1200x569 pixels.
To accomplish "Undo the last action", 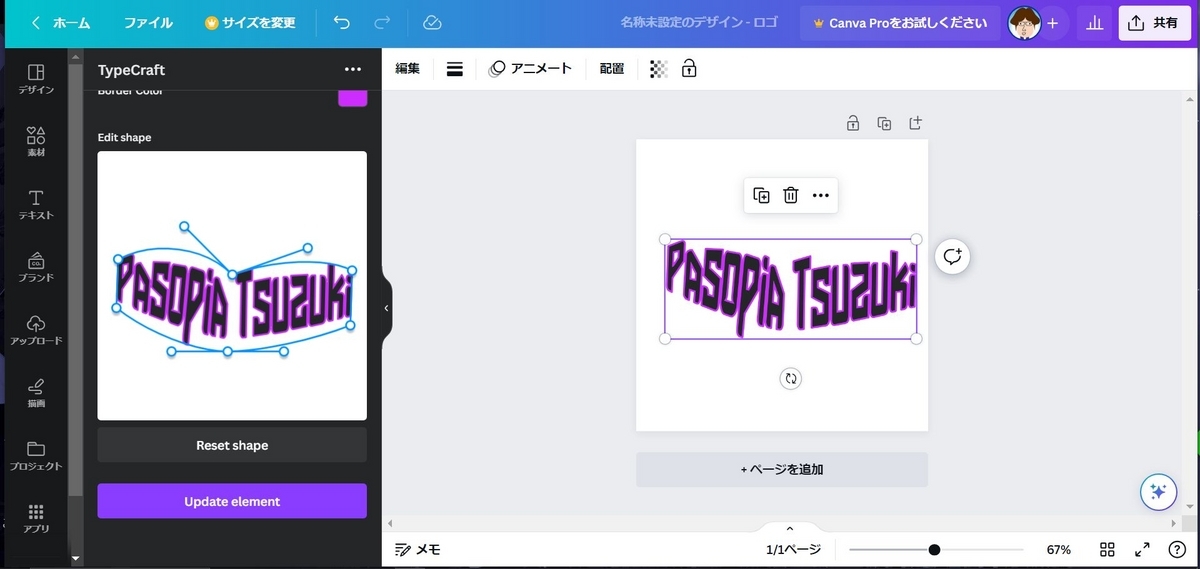I will pos(342,22).
